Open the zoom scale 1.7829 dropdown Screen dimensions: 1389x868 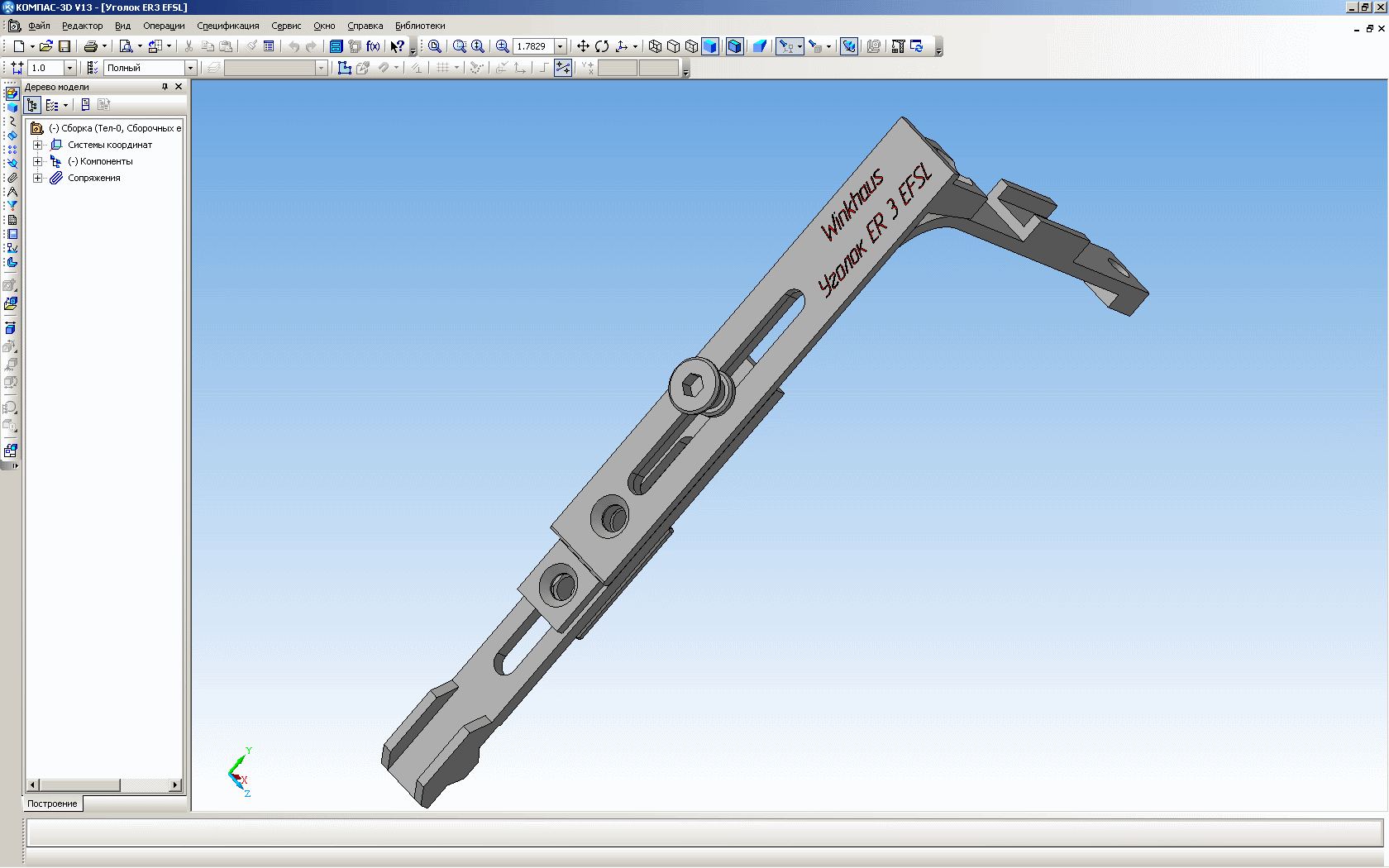[x=560, y=46]
